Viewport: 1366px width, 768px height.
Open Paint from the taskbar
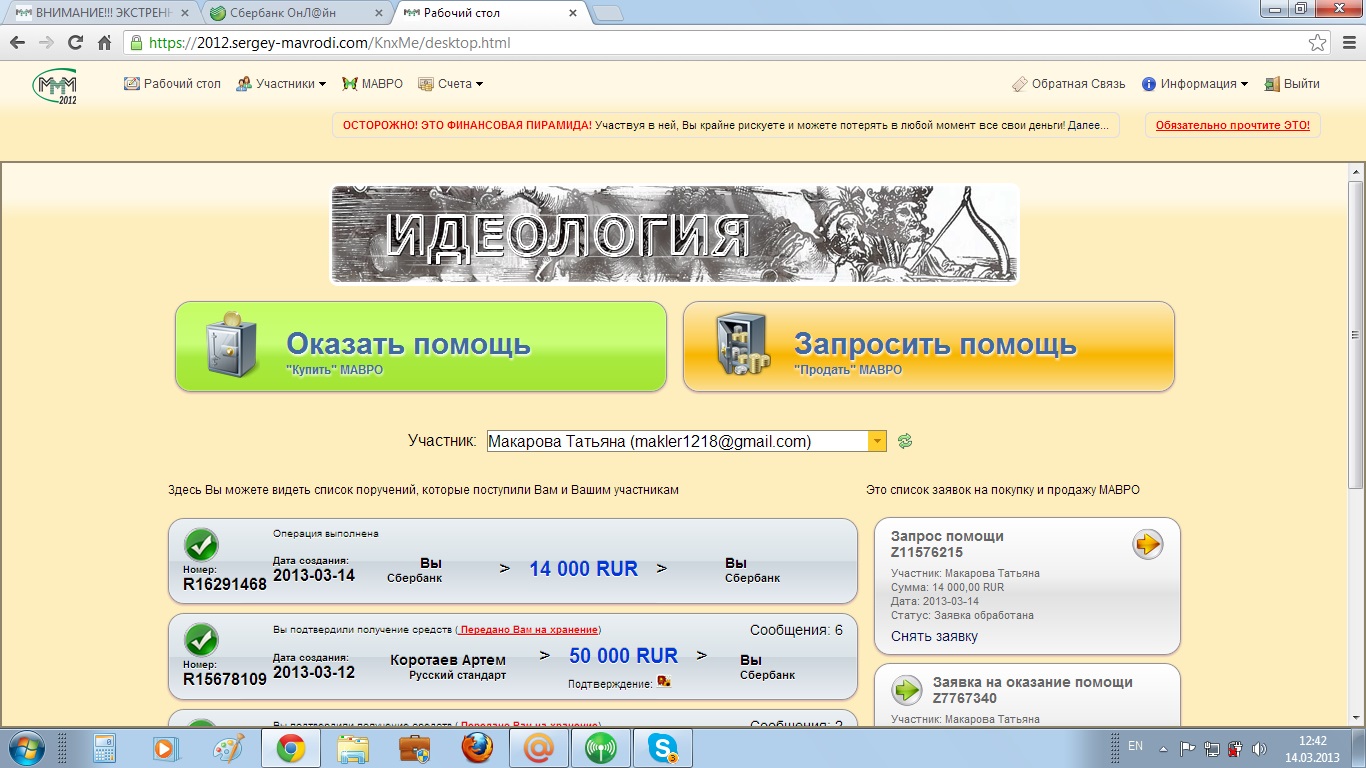coord(229,748)
